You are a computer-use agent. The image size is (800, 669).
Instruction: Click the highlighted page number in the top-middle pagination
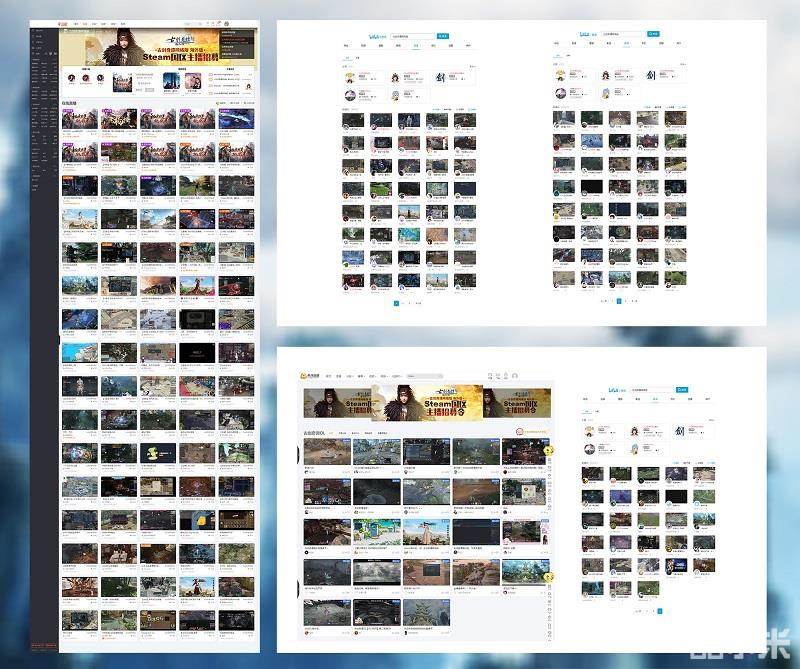click(x=396, y=301)
